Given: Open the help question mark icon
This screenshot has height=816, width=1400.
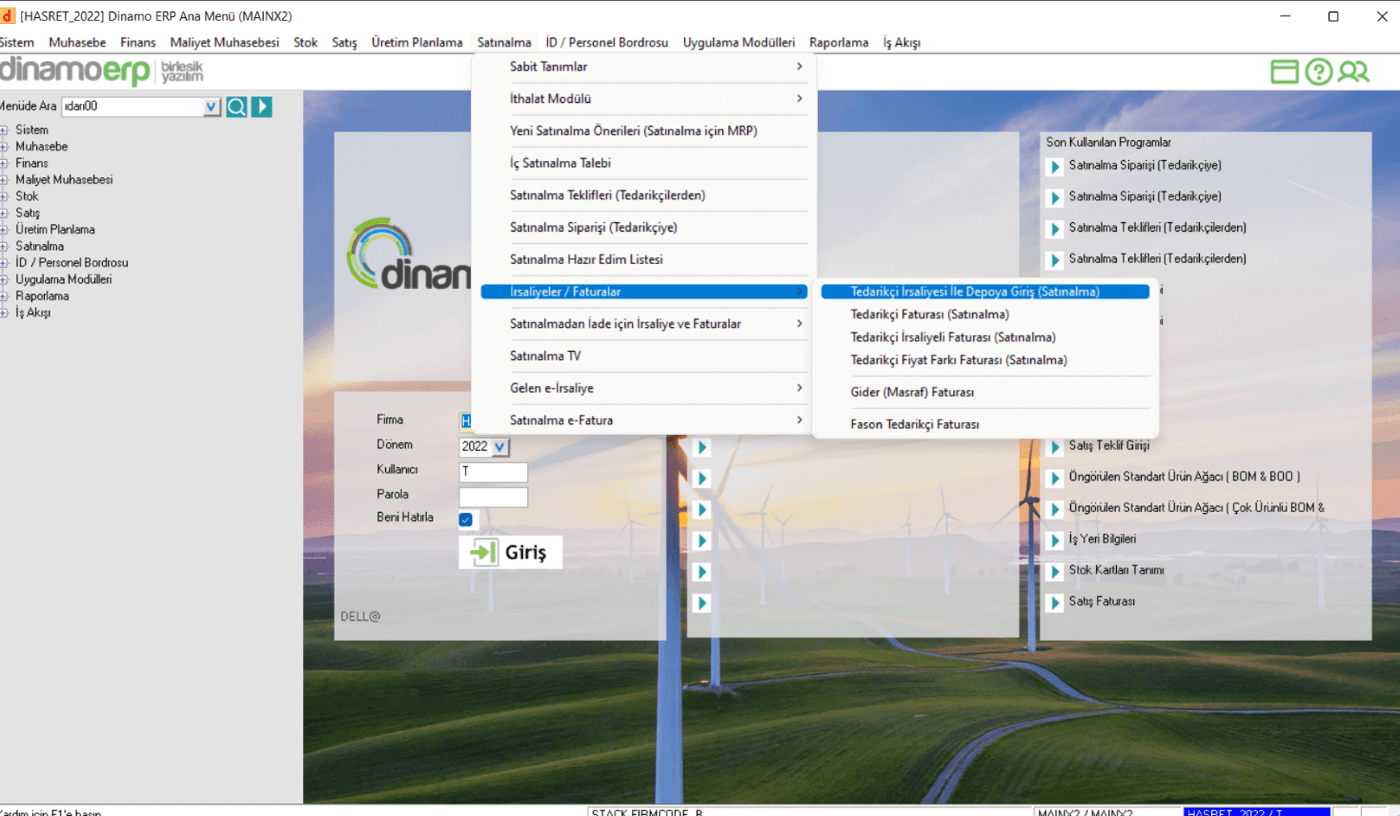Looking at the screenshot, I should (1319, 72).
